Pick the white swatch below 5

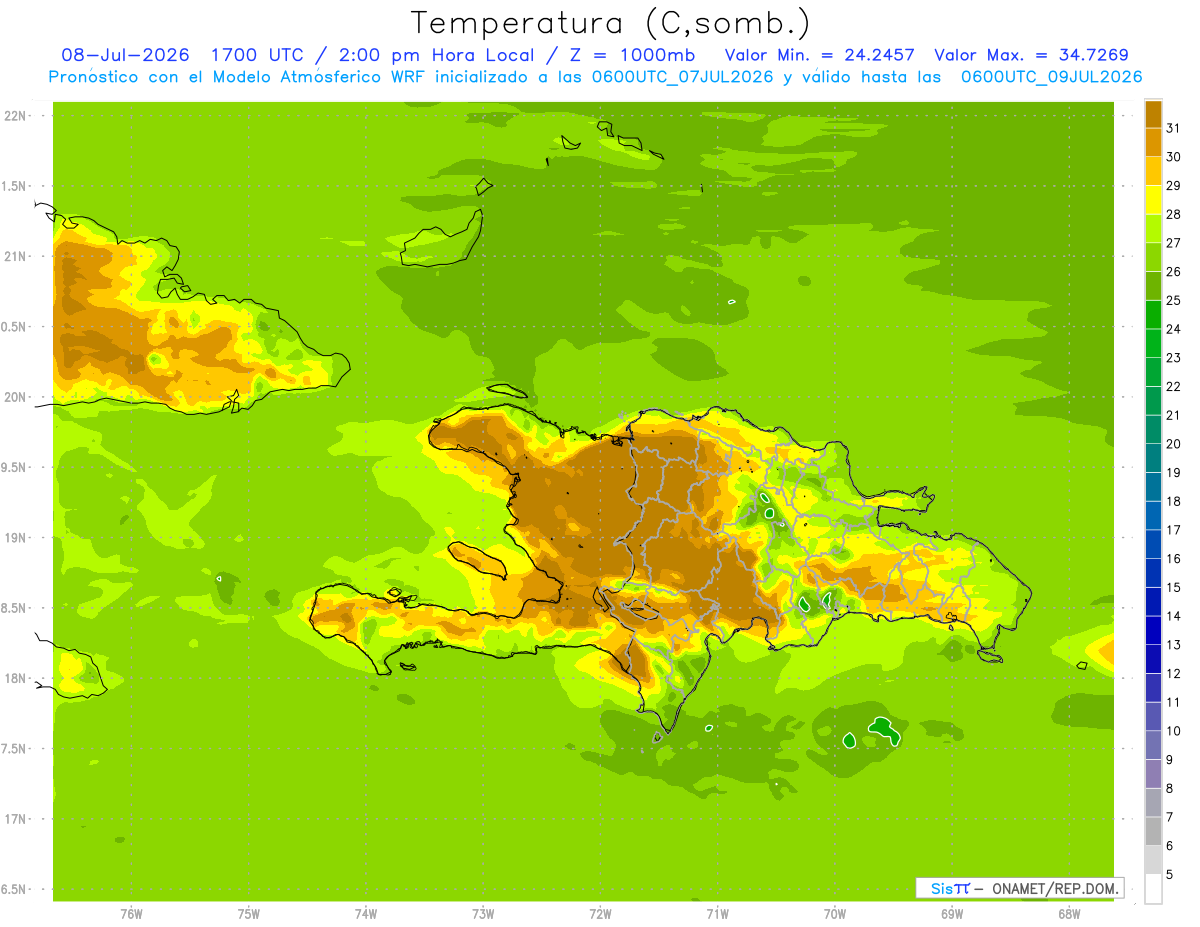point(1153,889)
